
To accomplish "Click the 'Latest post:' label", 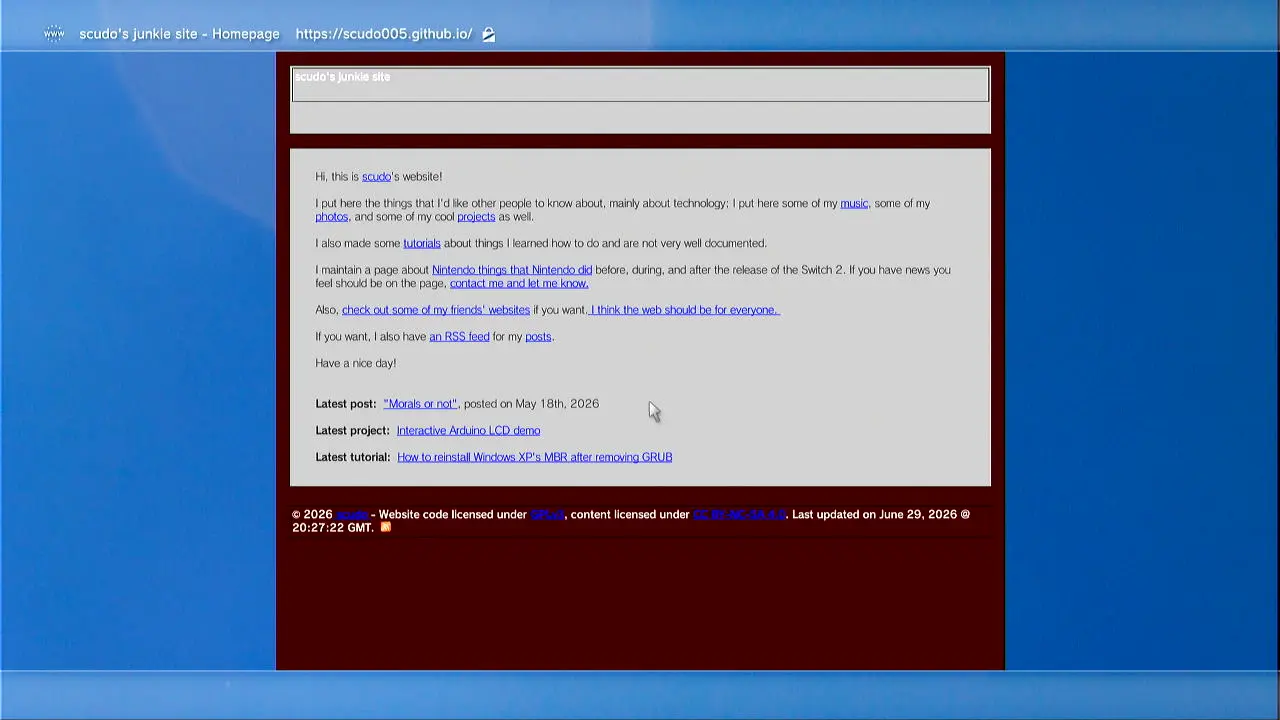I will (346, 404).
